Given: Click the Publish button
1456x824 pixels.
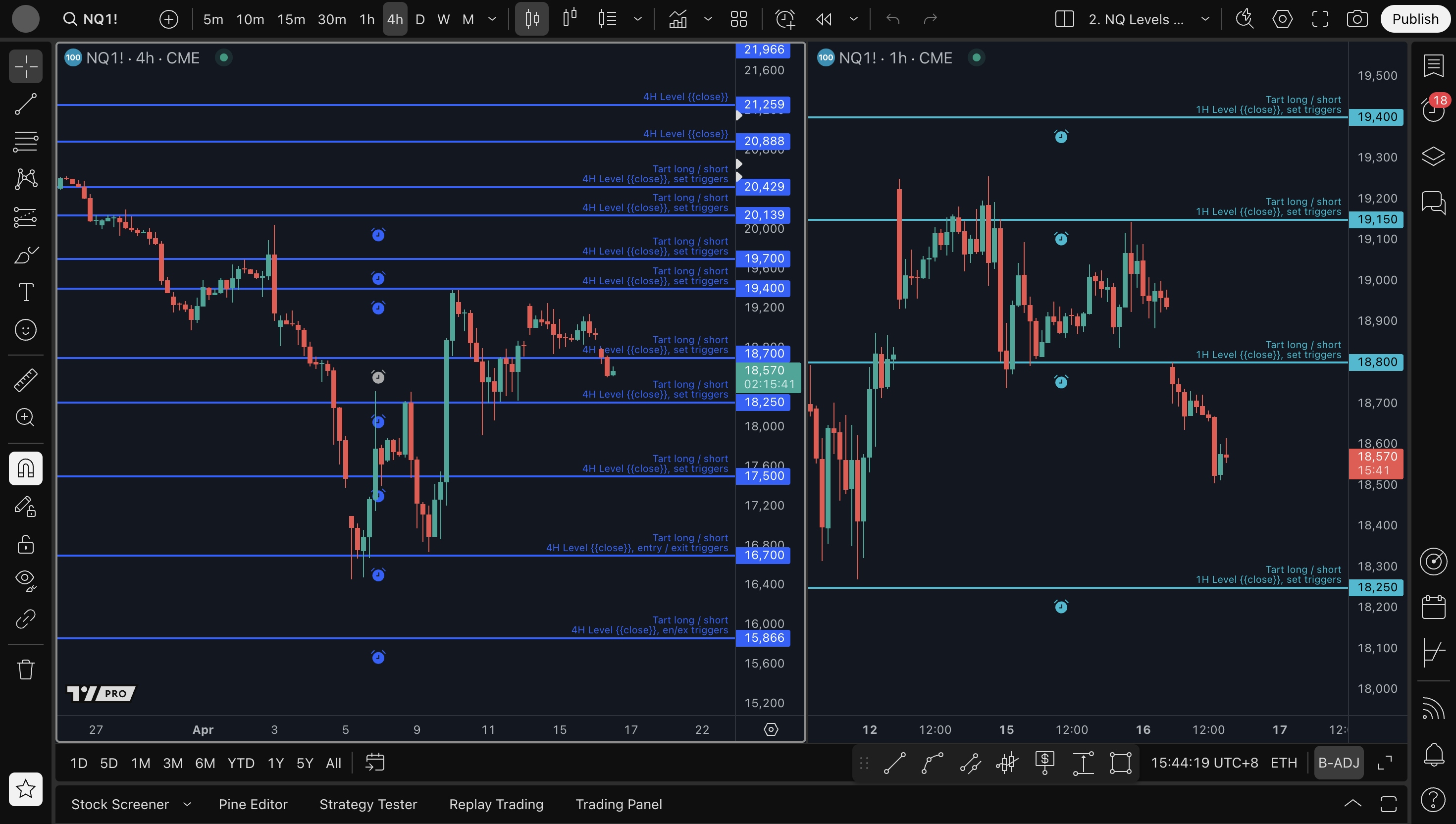Looking at the screenshot, I should click(1415, 19).
